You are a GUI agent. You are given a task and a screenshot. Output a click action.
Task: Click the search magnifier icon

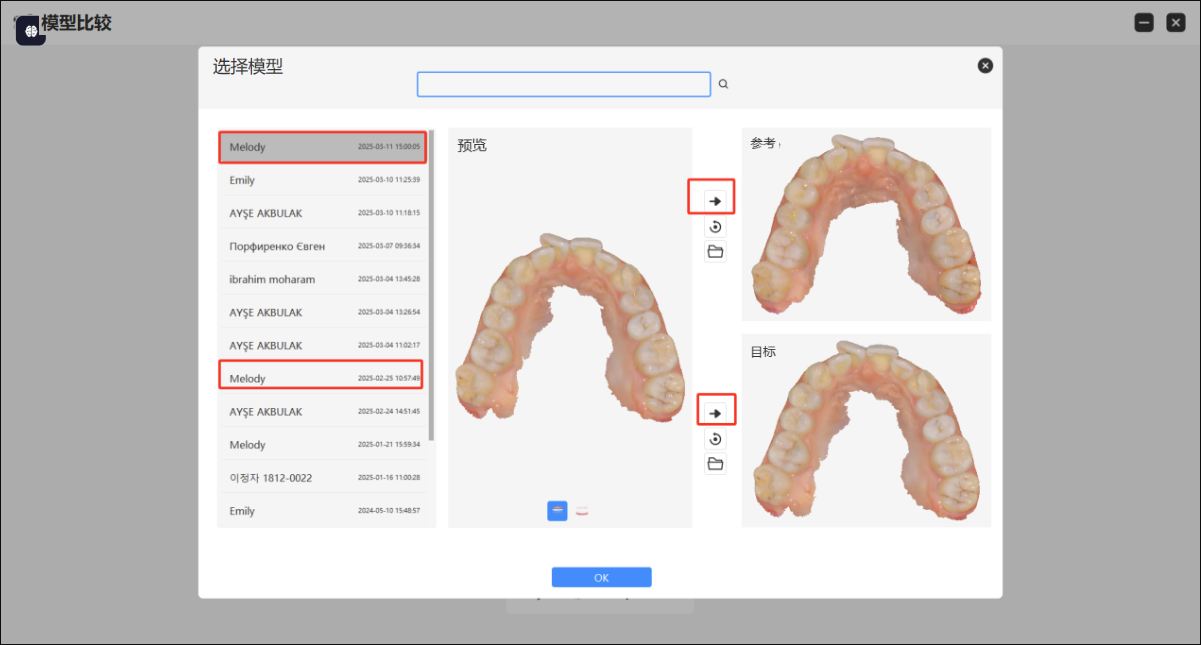pos(723,85)
